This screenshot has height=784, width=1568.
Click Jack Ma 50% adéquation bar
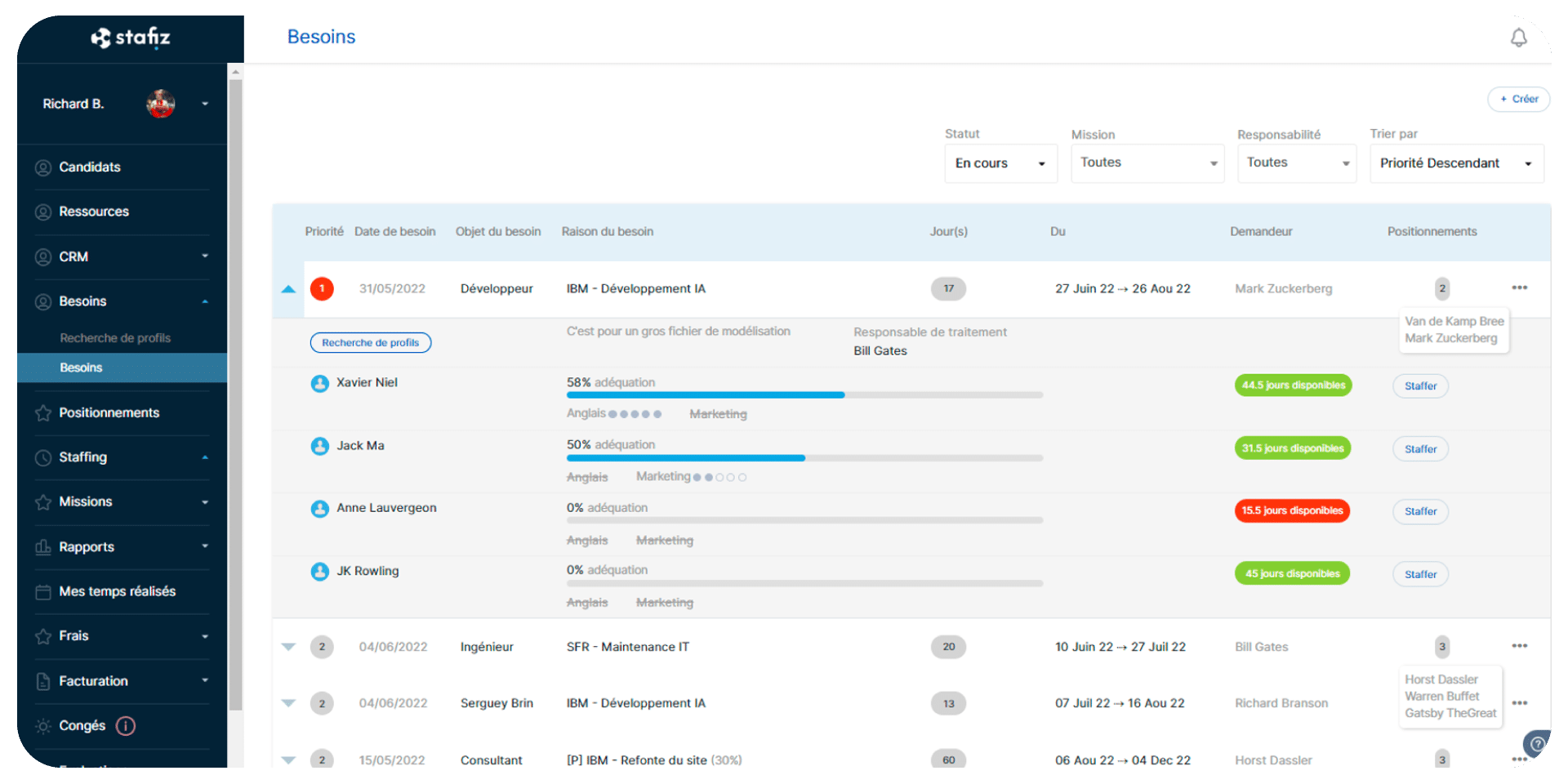click(804, 458)
